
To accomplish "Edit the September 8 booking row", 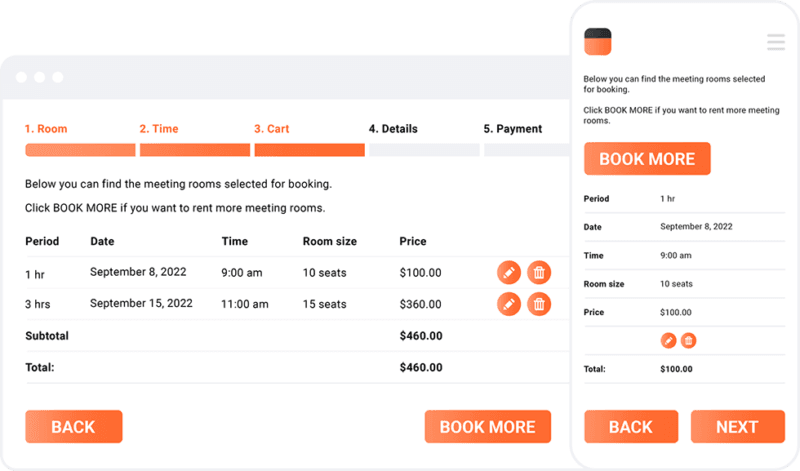I will pos(509,272).
